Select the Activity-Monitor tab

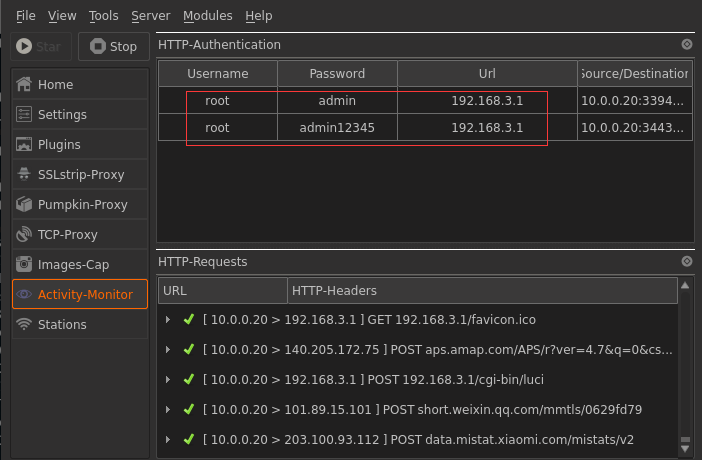[x=80, y=295]
